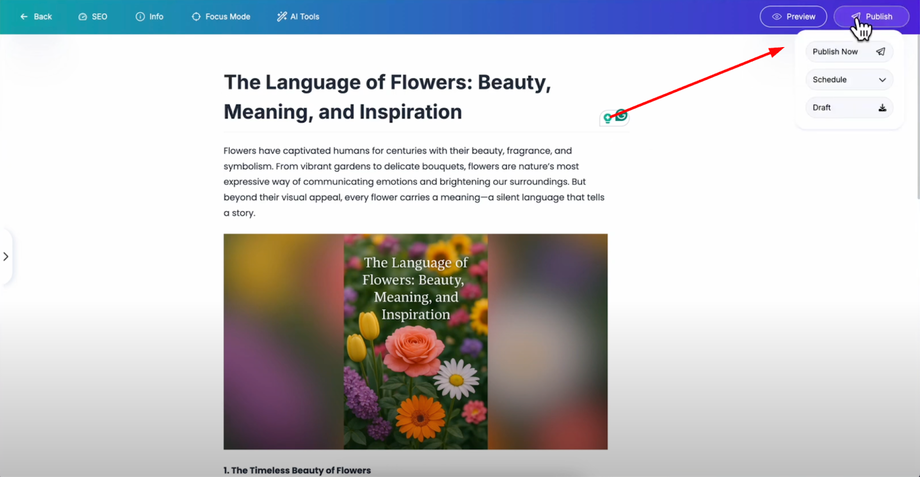Click the green lightbulb suggestion icon
920x477 pixels.
click(x=607, y=119)
